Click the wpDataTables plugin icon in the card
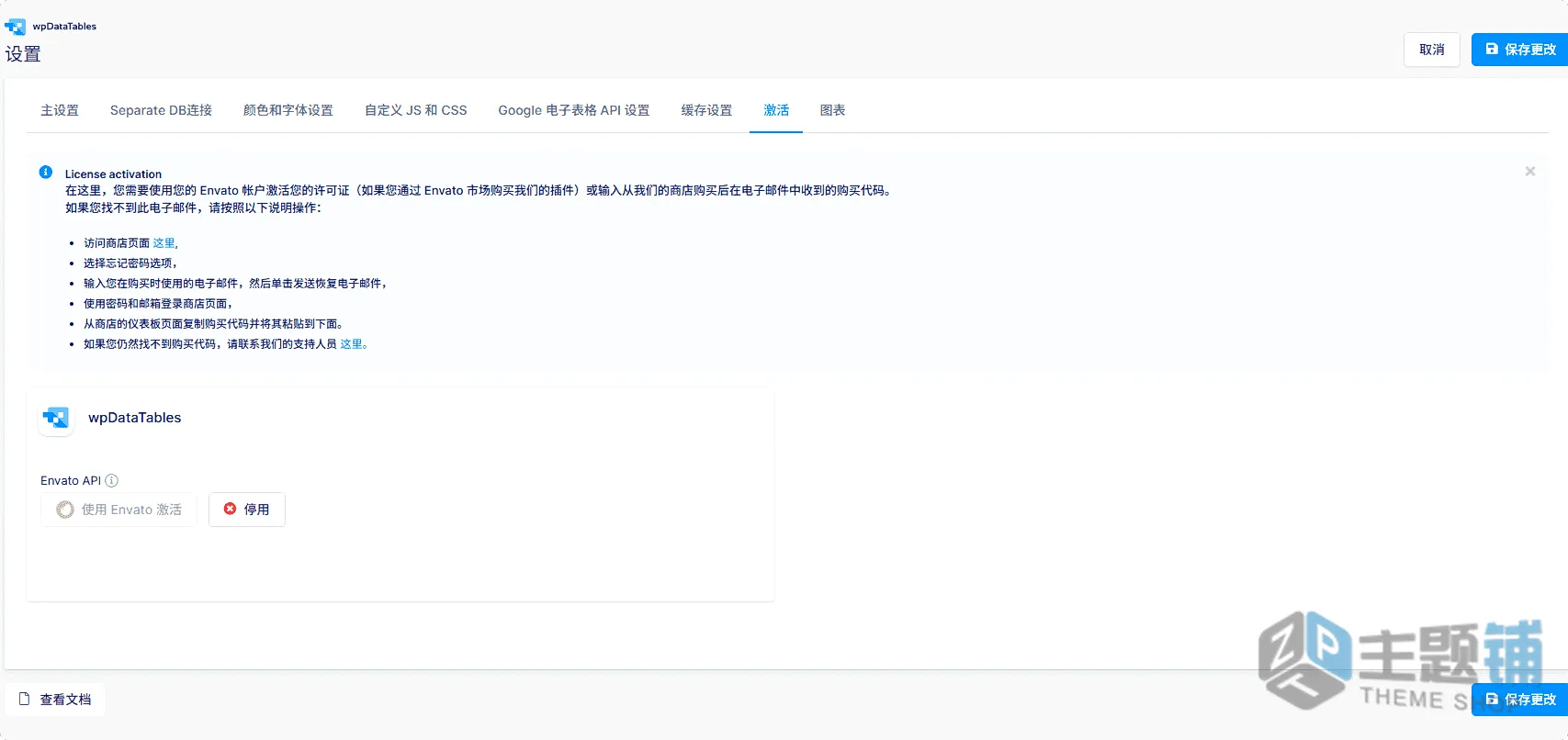 (56, 418)
